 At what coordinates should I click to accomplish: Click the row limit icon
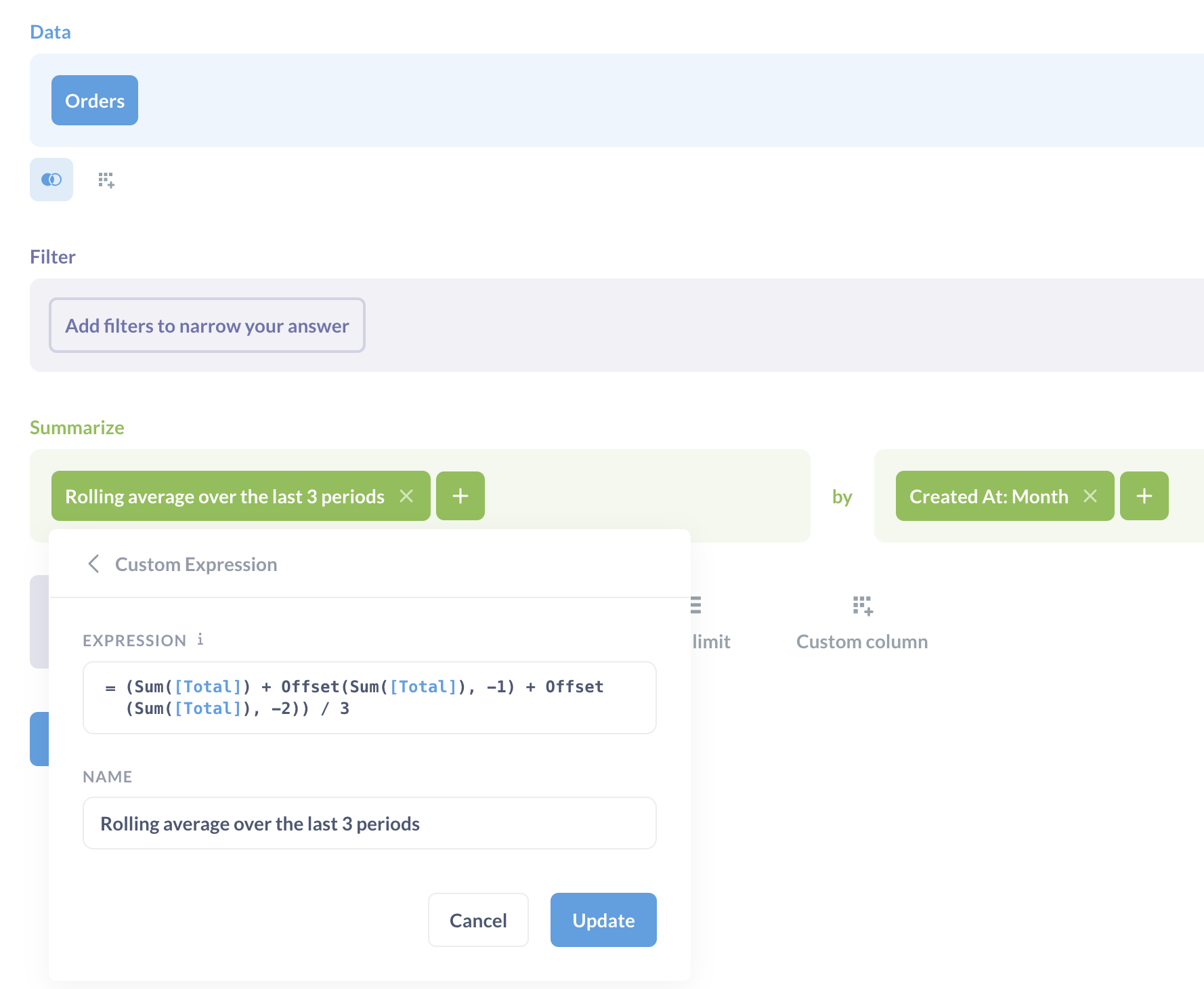pos(696,605)
